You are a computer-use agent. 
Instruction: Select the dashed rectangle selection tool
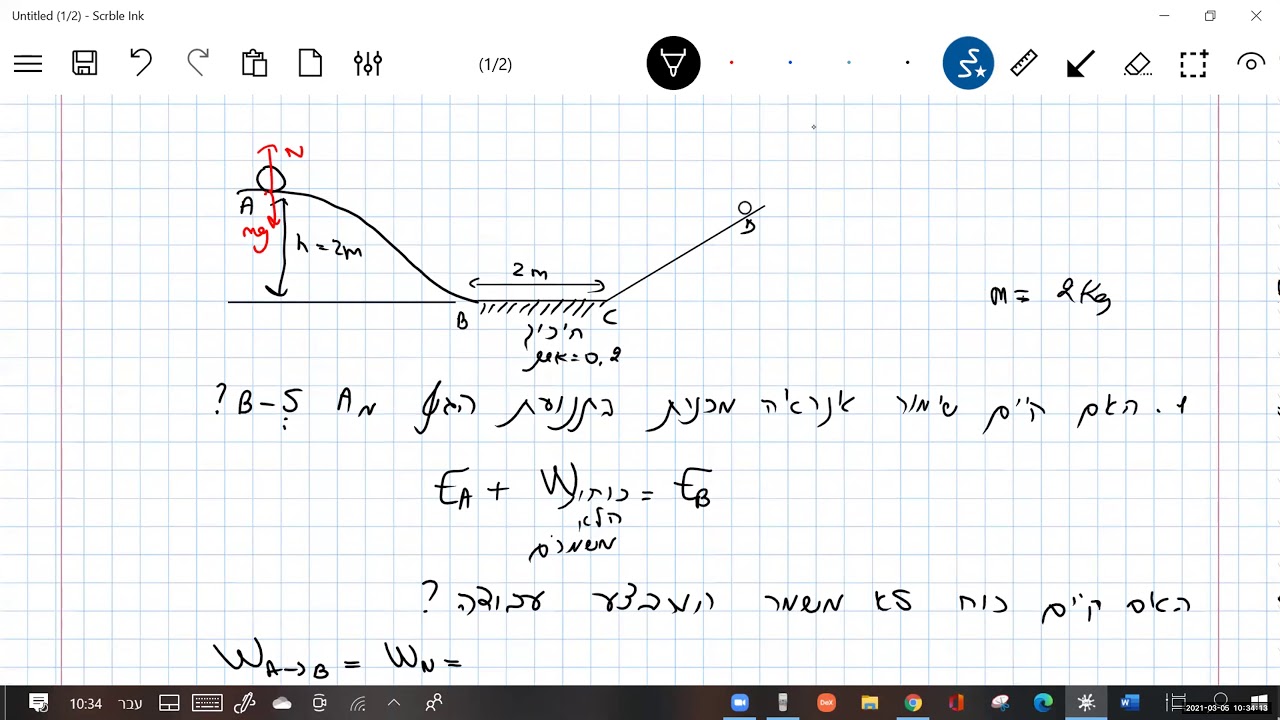coord(1193,64)
